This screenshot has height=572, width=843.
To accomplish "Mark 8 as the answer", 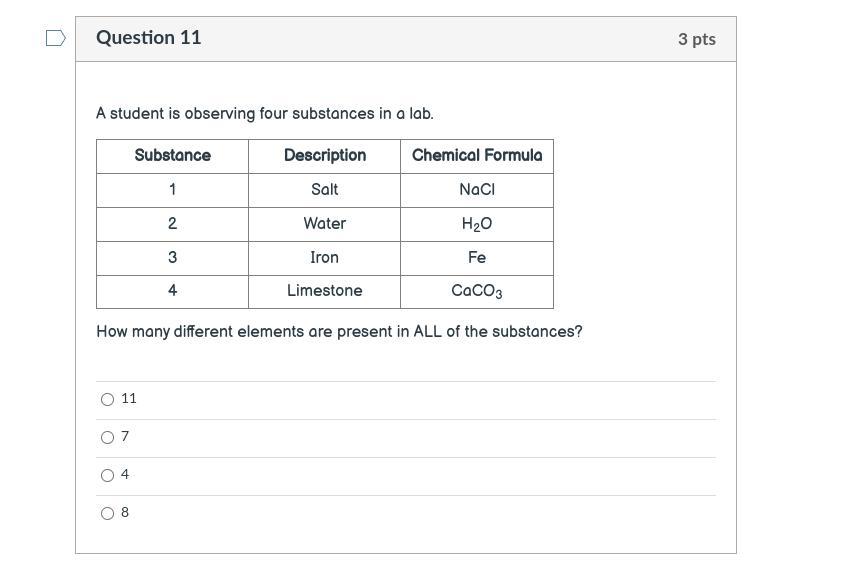I will pos(107,514).
